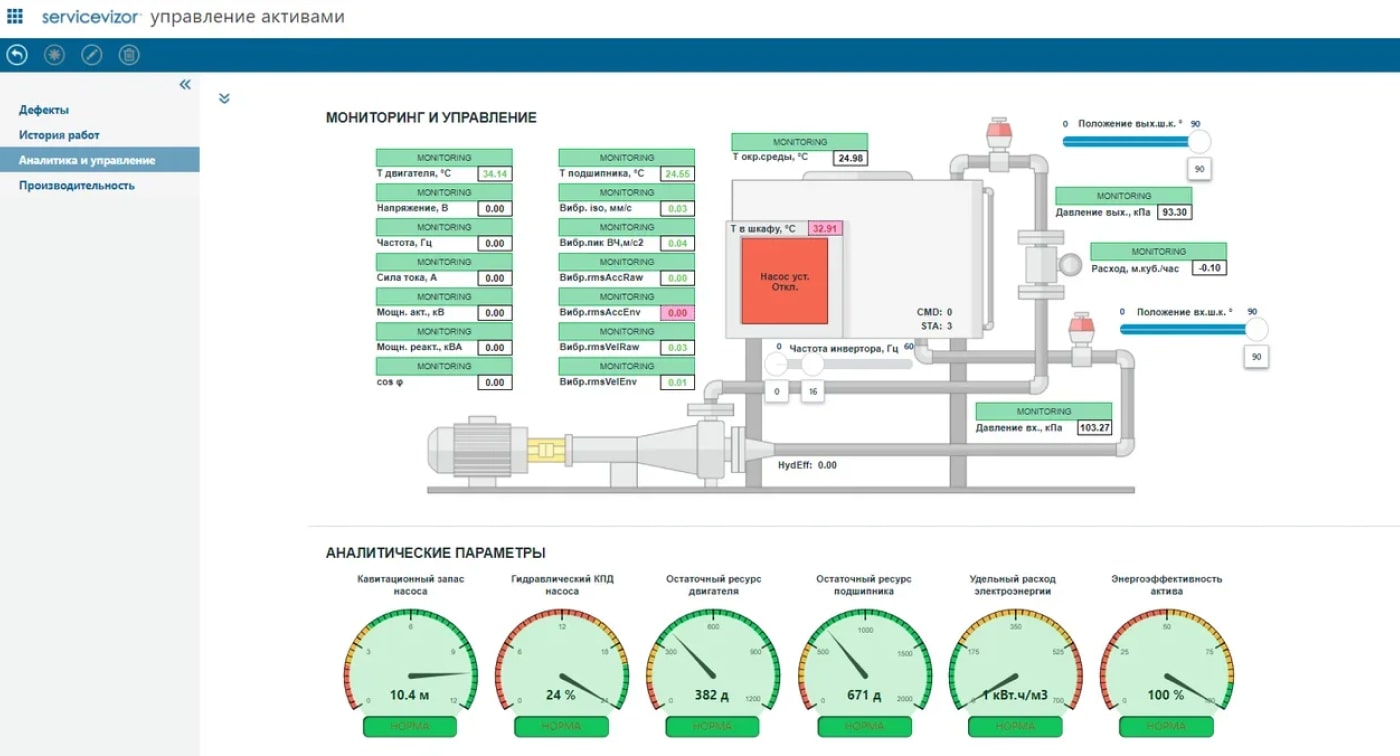
Task: Click the 90 value box under Положение вых.ш.к.
Action: [x=1199, y=169]
